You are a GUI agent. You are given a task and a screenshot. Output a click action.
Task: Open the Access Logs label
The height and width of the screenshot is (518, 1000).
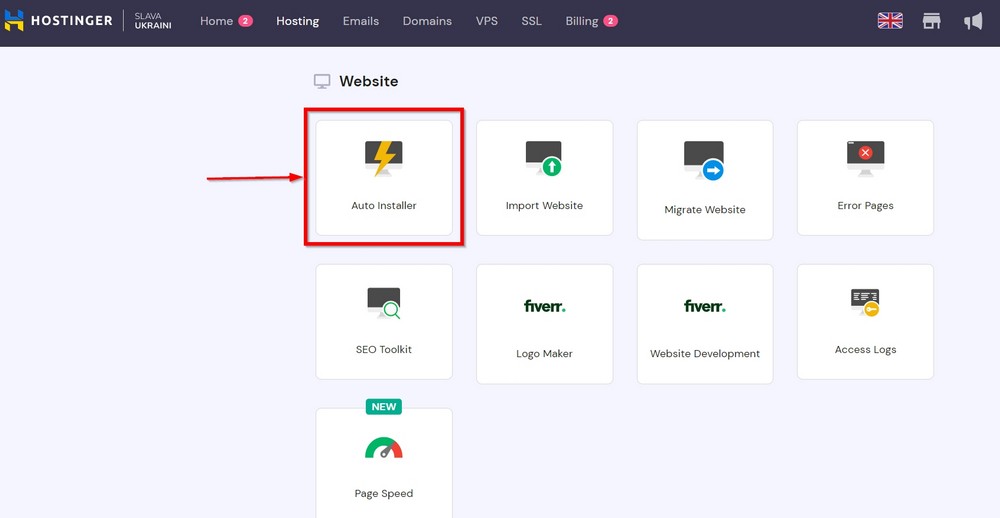click(x=865, y=350)
